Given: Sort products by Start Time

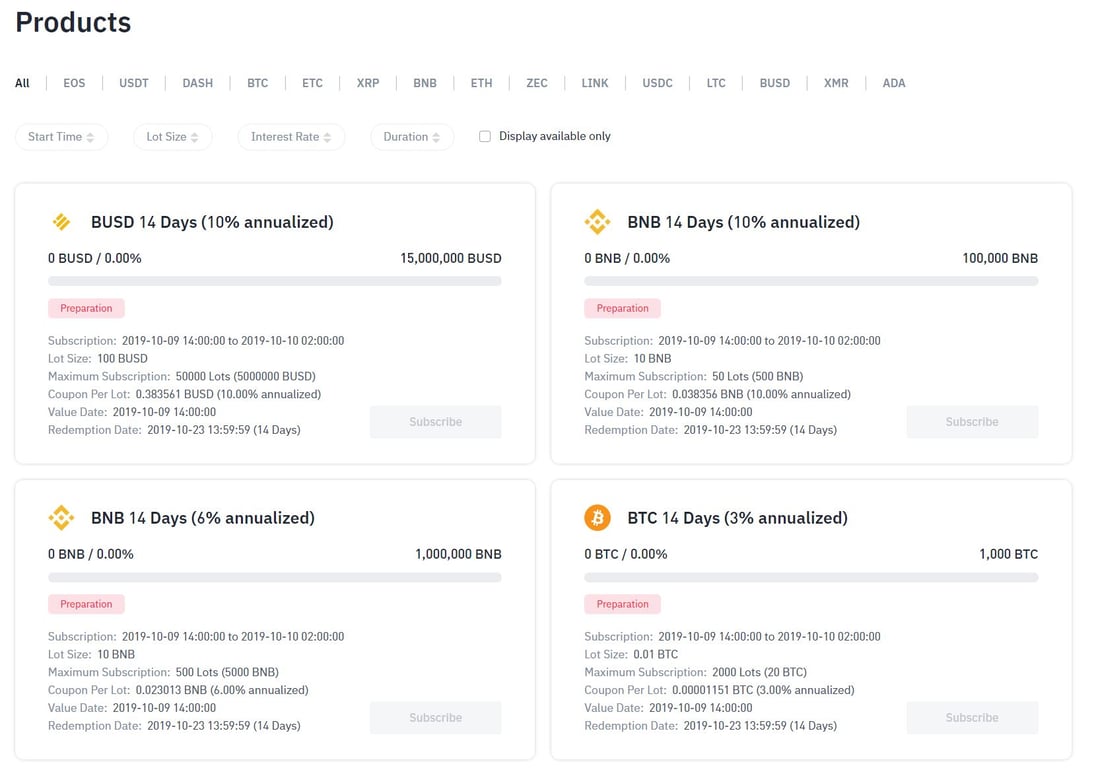Looking at the screenshot, I should [61, 137].
